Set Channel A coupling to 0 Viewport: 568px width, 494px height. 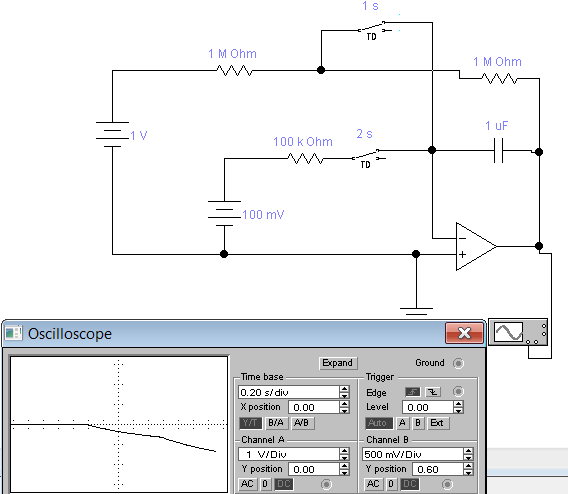265,484
